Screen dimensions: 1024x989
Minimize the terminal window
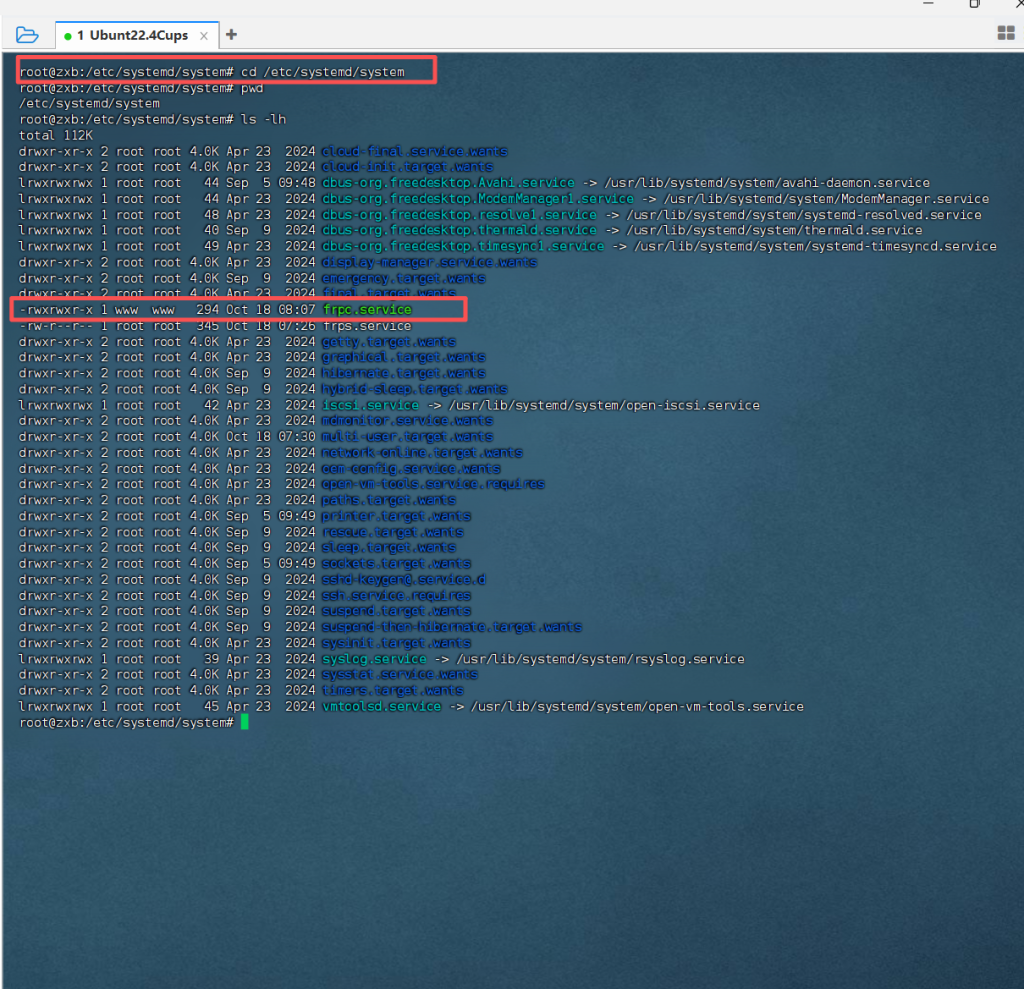927,4
